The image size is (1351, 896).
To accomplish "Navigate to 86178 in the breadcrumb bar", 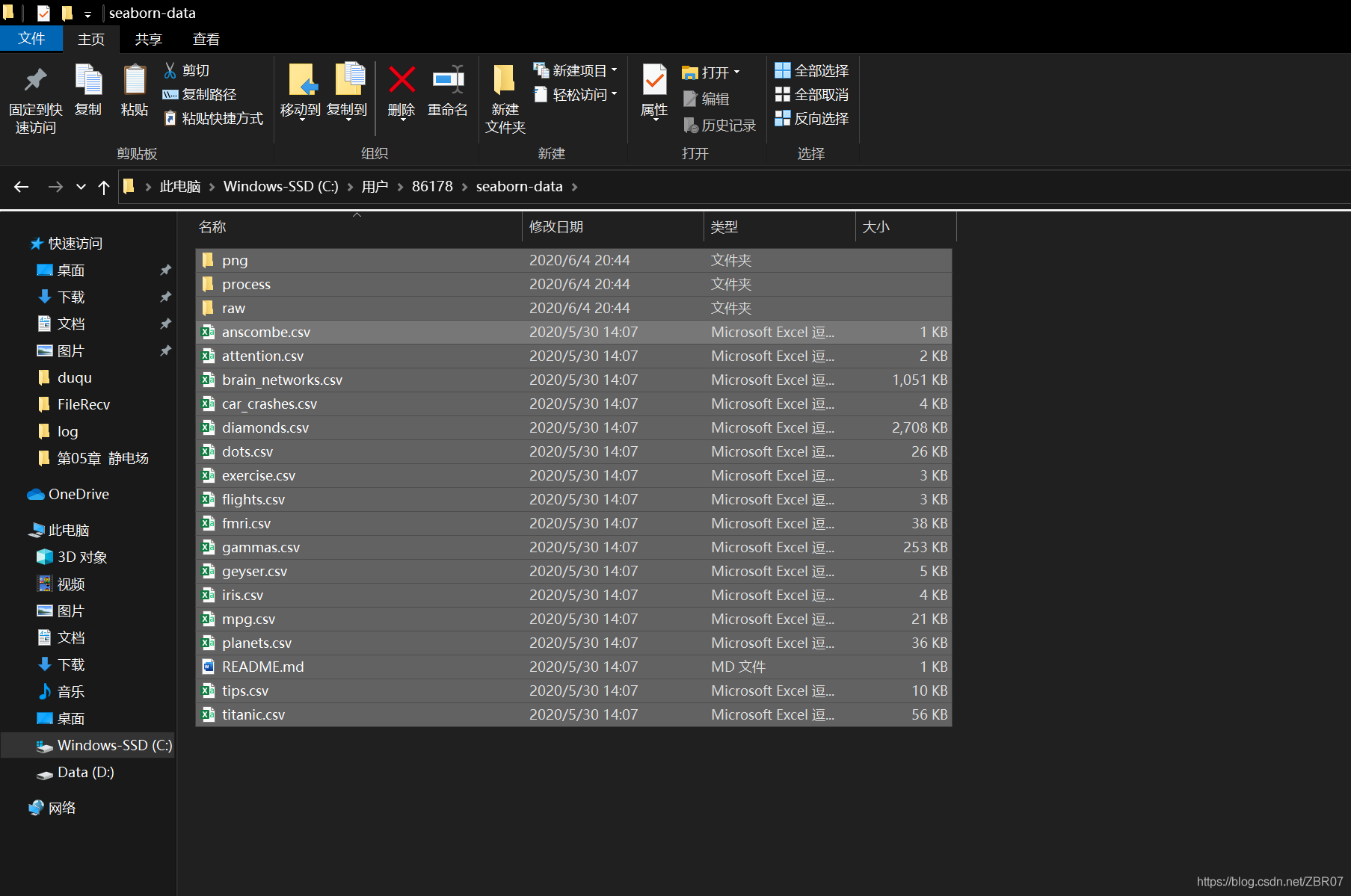I will pyautogui.click(x=432, y=186).
